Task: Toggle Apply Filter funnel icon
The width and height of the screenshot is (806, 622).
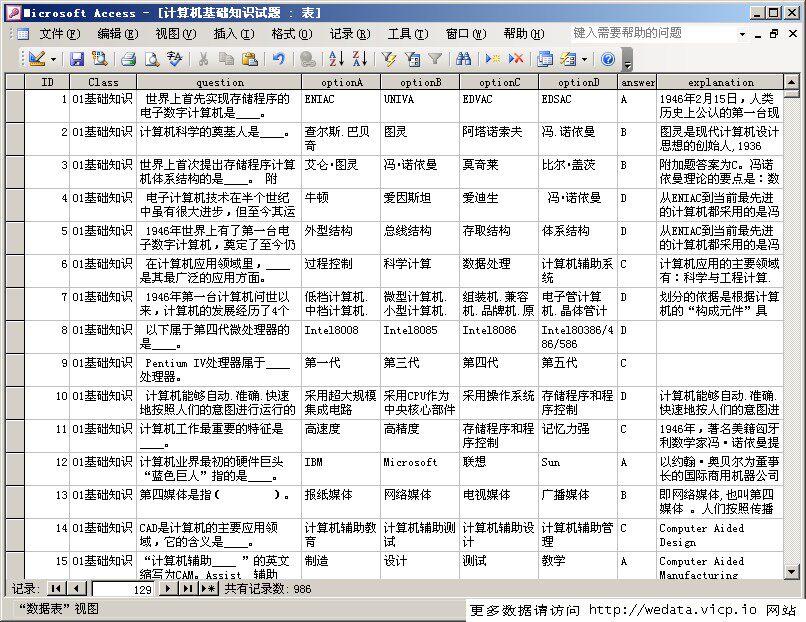Action: tap(435, 59)
